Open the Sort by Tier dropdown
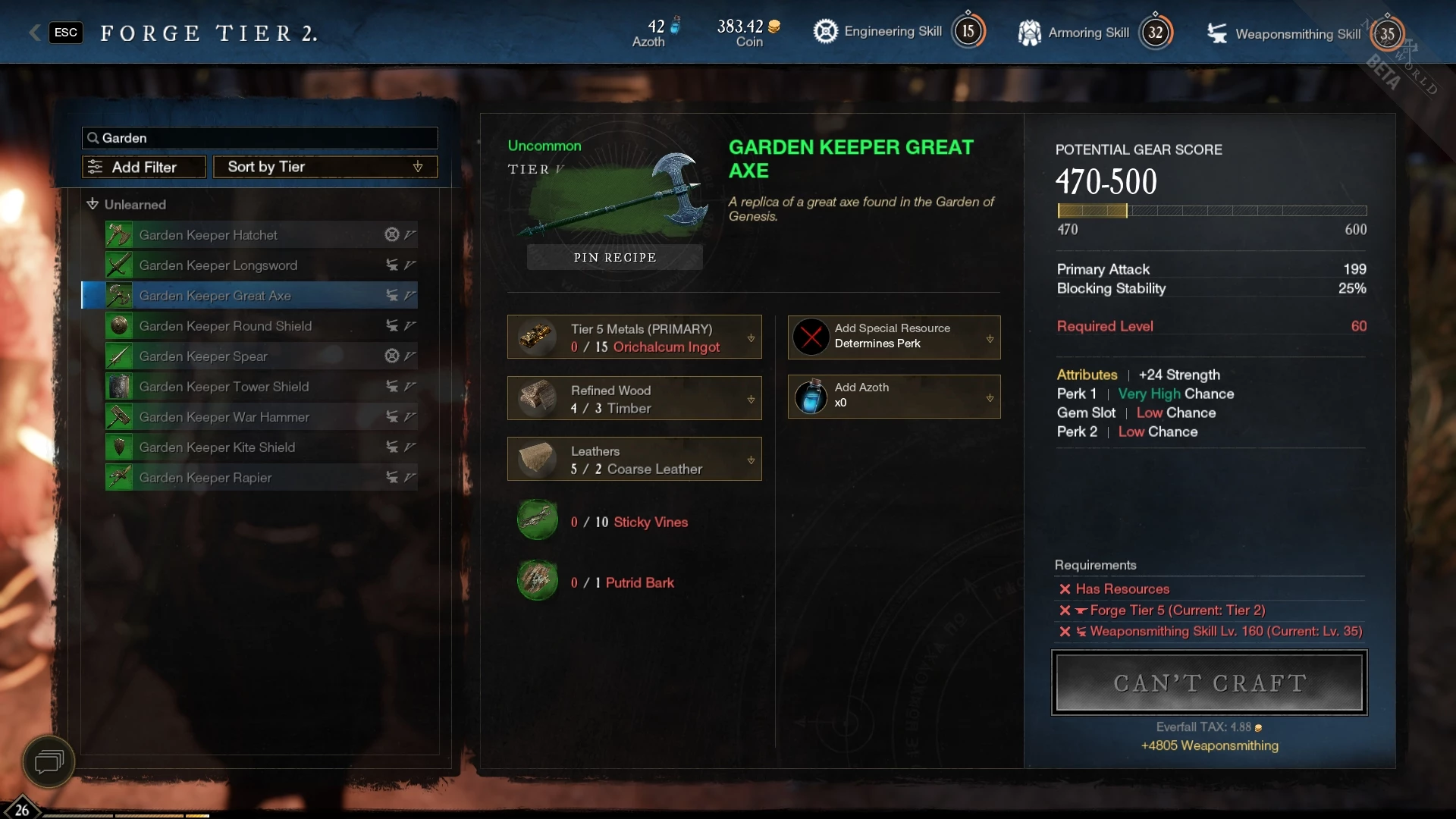The height and width of the screenshot is (819, 1456). click(x=325, y=167)
